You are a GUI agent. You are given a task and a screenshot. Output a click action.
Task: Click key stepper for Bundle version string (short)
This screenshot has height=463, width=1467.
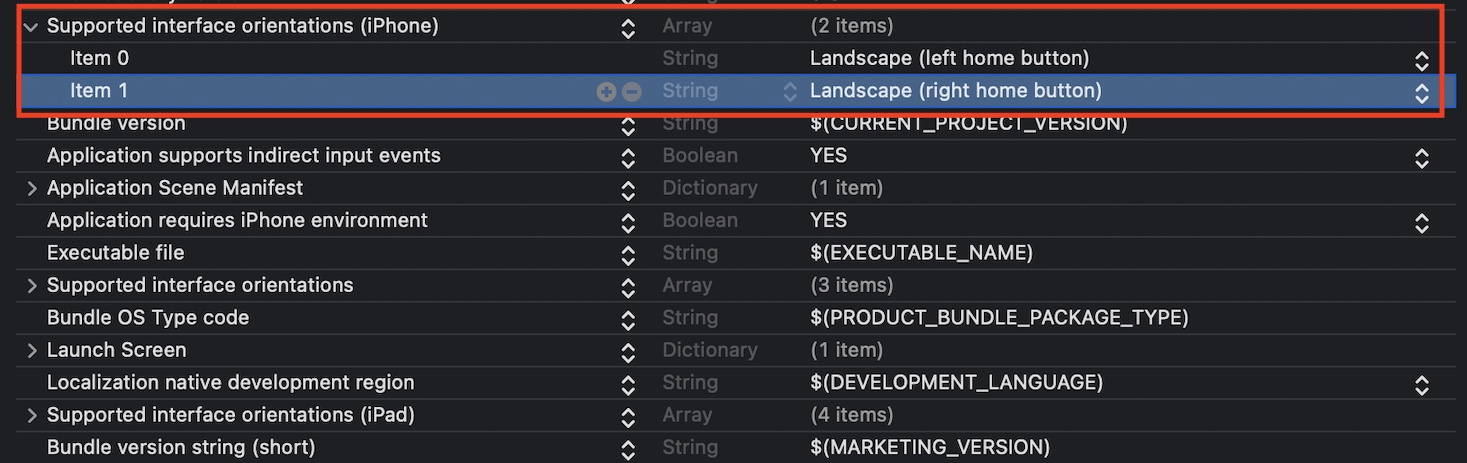628,449
